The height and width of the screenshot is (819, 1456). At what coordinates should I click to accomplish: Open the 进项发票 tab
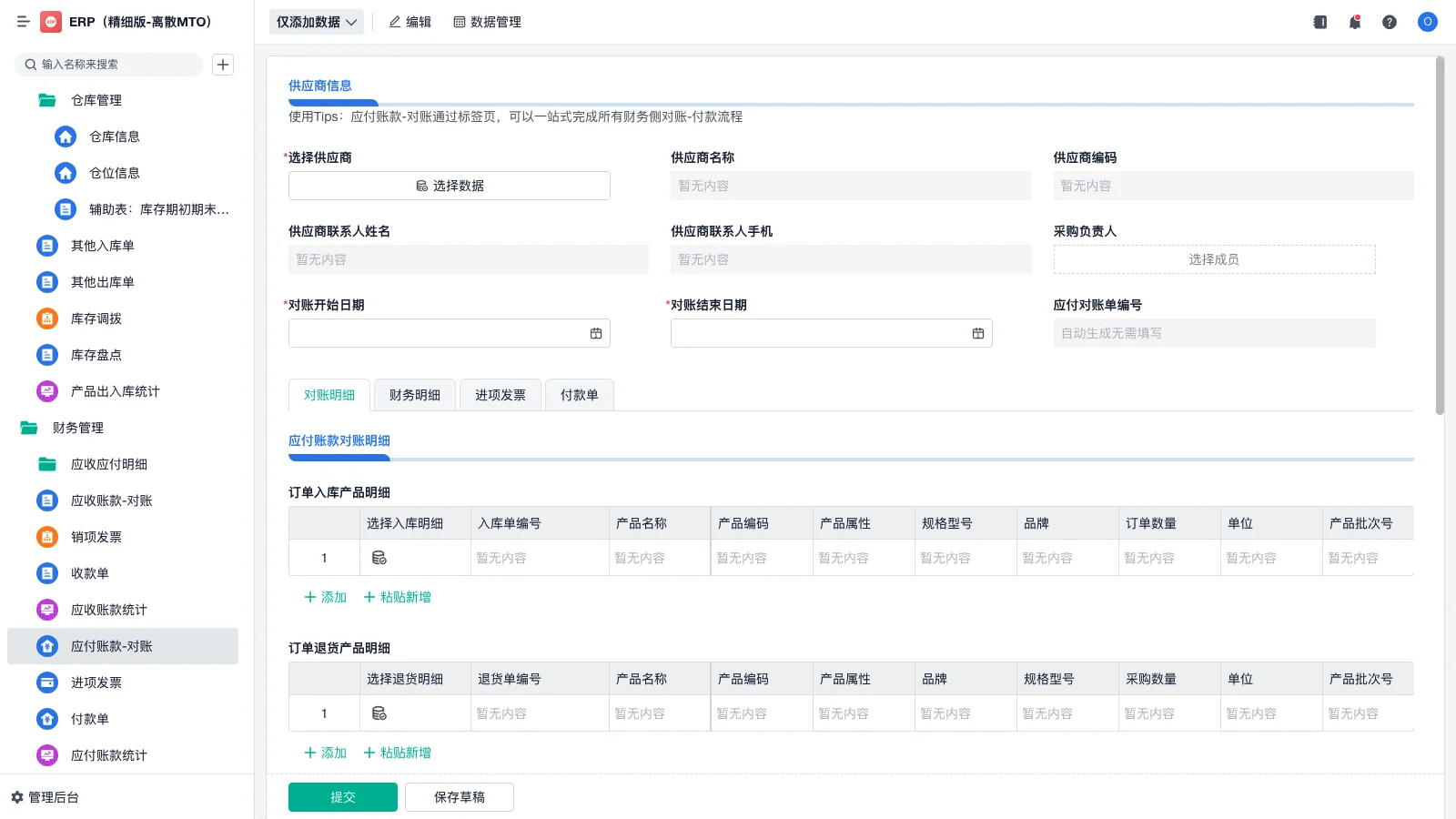[x=500, y=394]
